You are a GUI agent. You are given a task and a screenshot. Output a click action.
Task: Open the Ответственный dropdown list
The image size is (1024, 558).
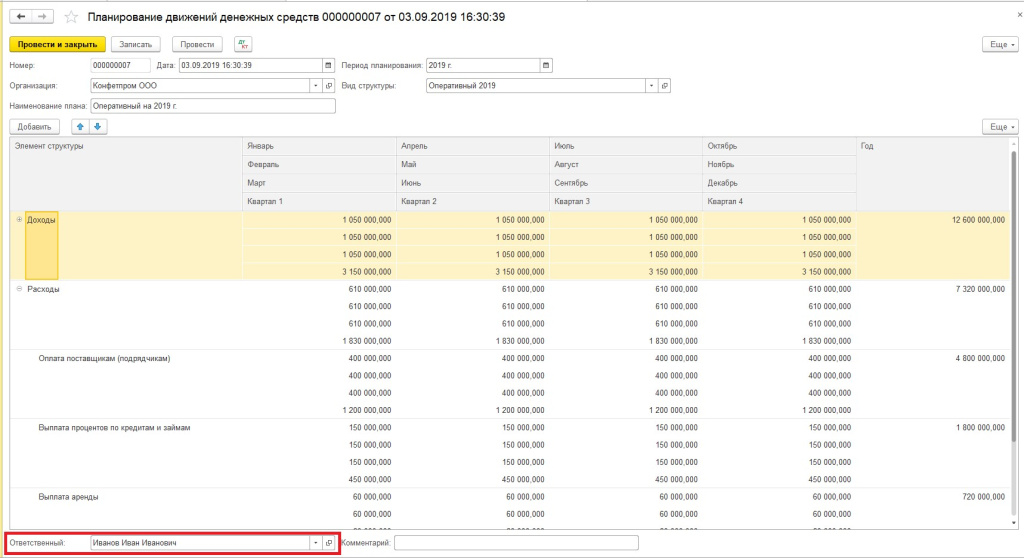click(315, 543)
